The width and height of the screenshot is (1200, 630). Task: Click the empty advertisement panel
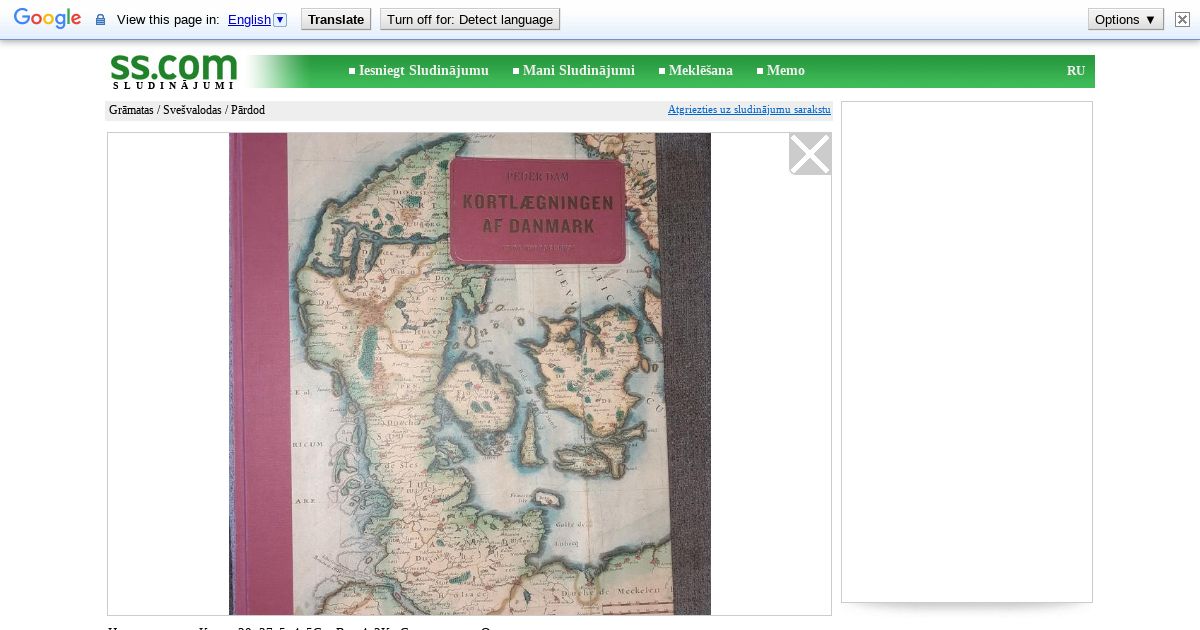tap(967, 352)
